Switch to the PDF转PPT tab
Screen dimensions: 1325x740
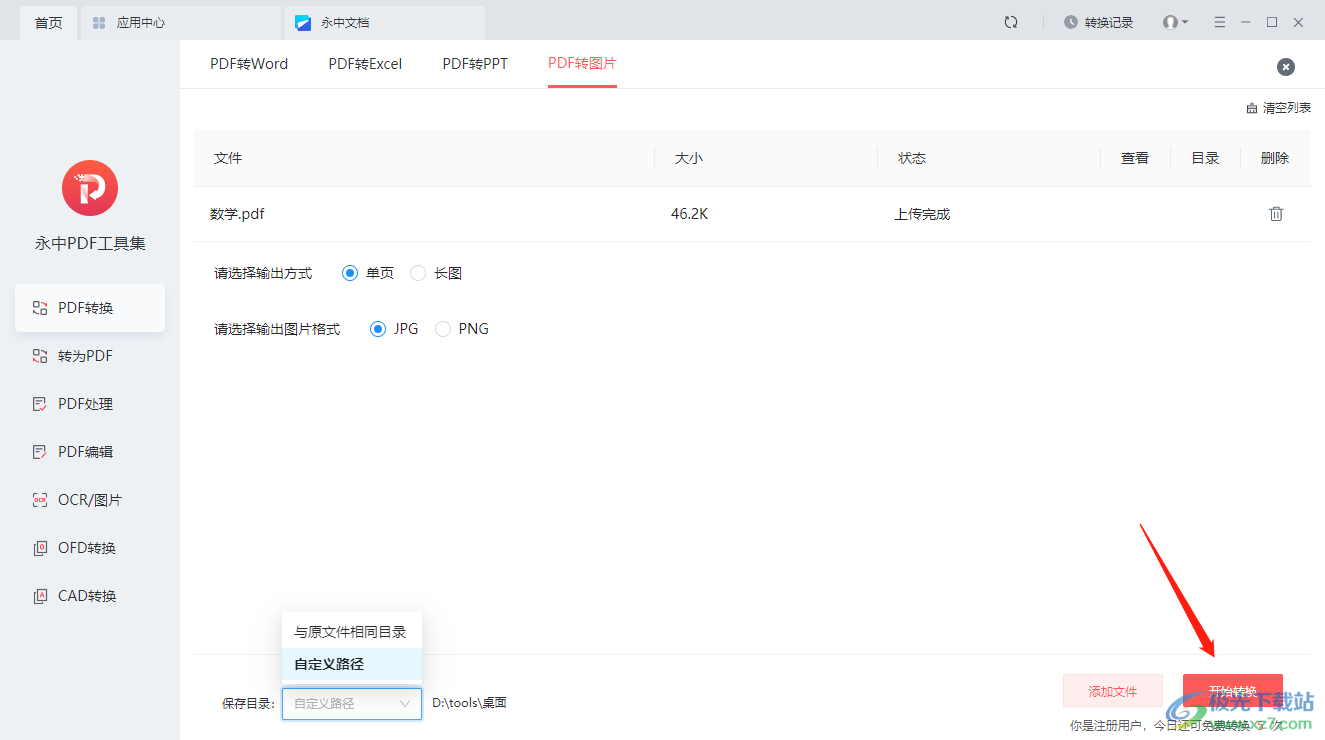click(x=475, y=64)
